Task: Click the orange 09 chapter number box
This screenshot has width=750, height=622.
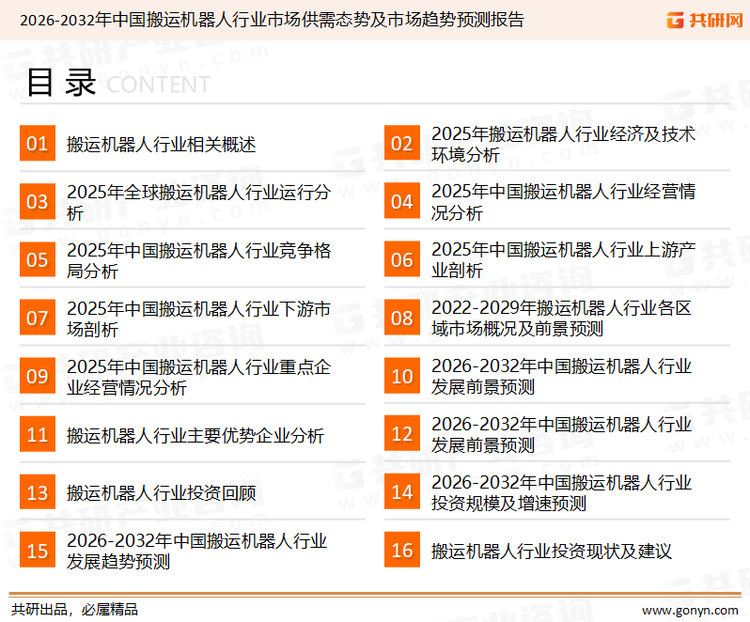Action: (37, 376)
